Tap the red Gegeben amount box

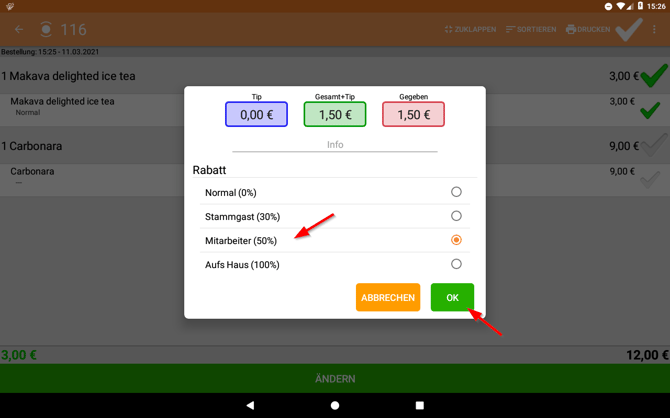pos(413,115)
